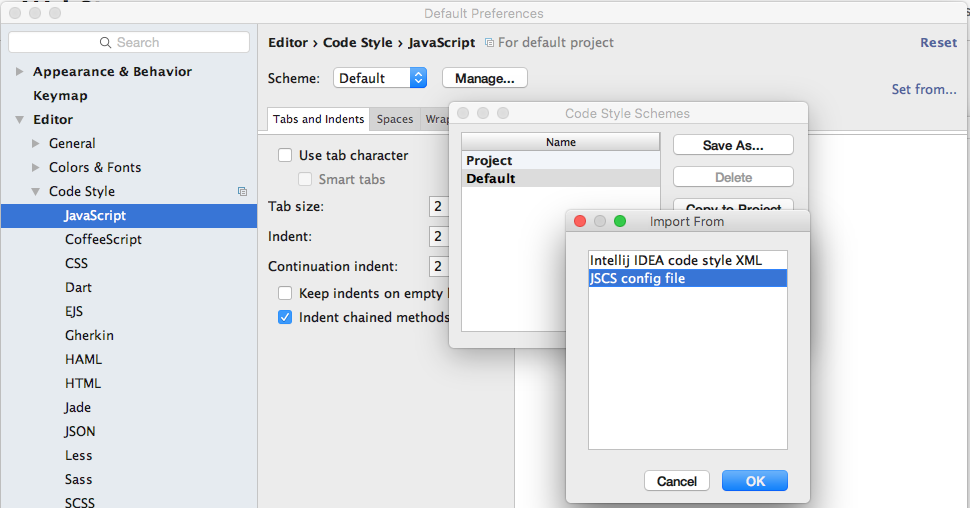Screen dimensions: 970x508
Task: Switch to the Spaces tab
Action: pyautogui.click(x=395, y=119)
